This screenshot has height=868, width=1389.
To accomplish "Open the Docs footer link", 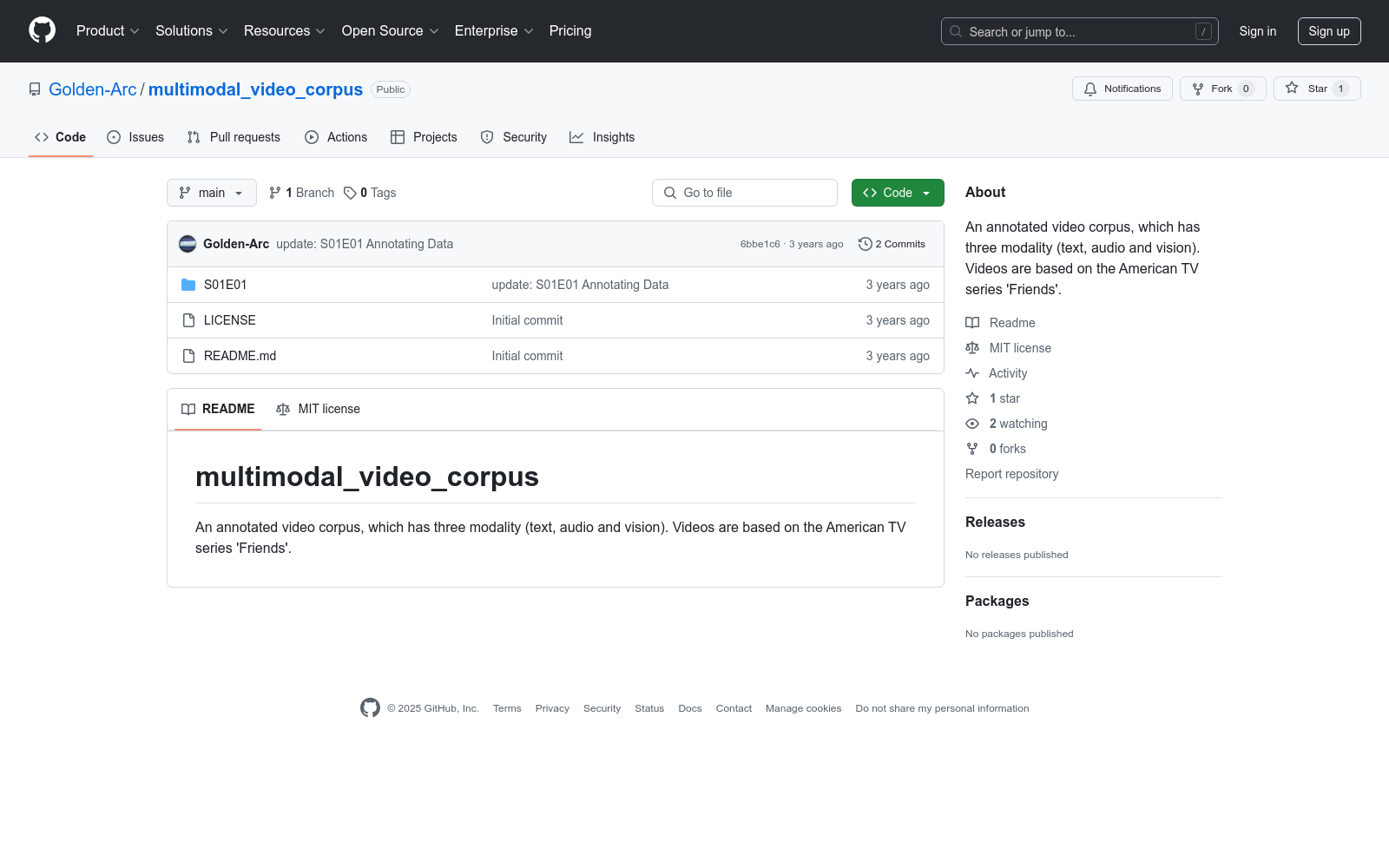I will point(690,708).
